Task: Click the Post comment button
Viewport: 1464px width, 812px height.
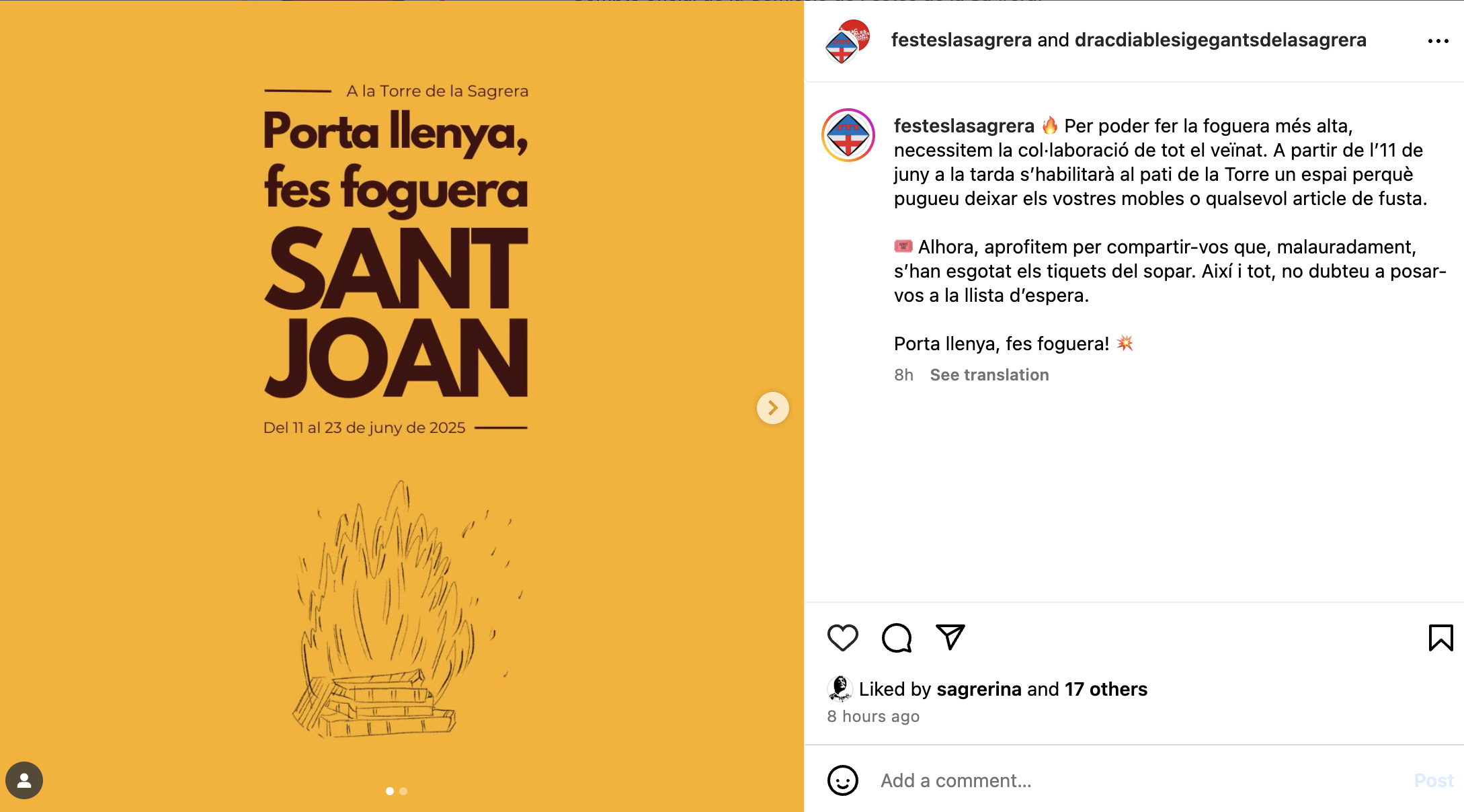Action: [1434, 780]
